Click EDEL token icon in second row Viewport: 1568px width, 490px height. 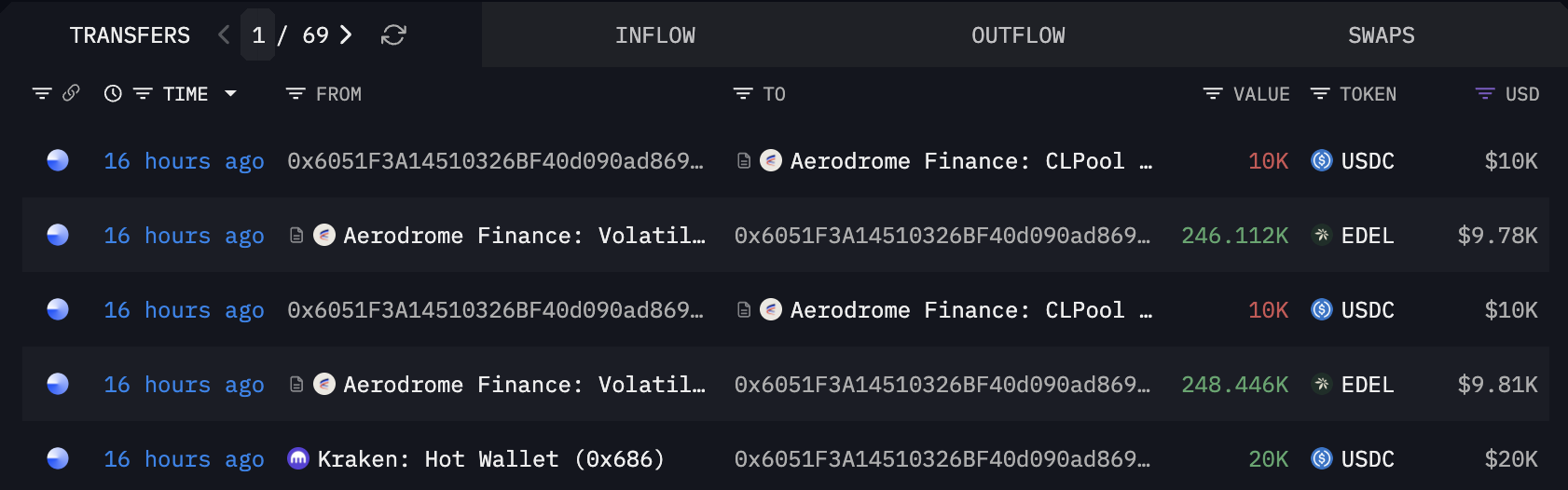[1321, 236]
